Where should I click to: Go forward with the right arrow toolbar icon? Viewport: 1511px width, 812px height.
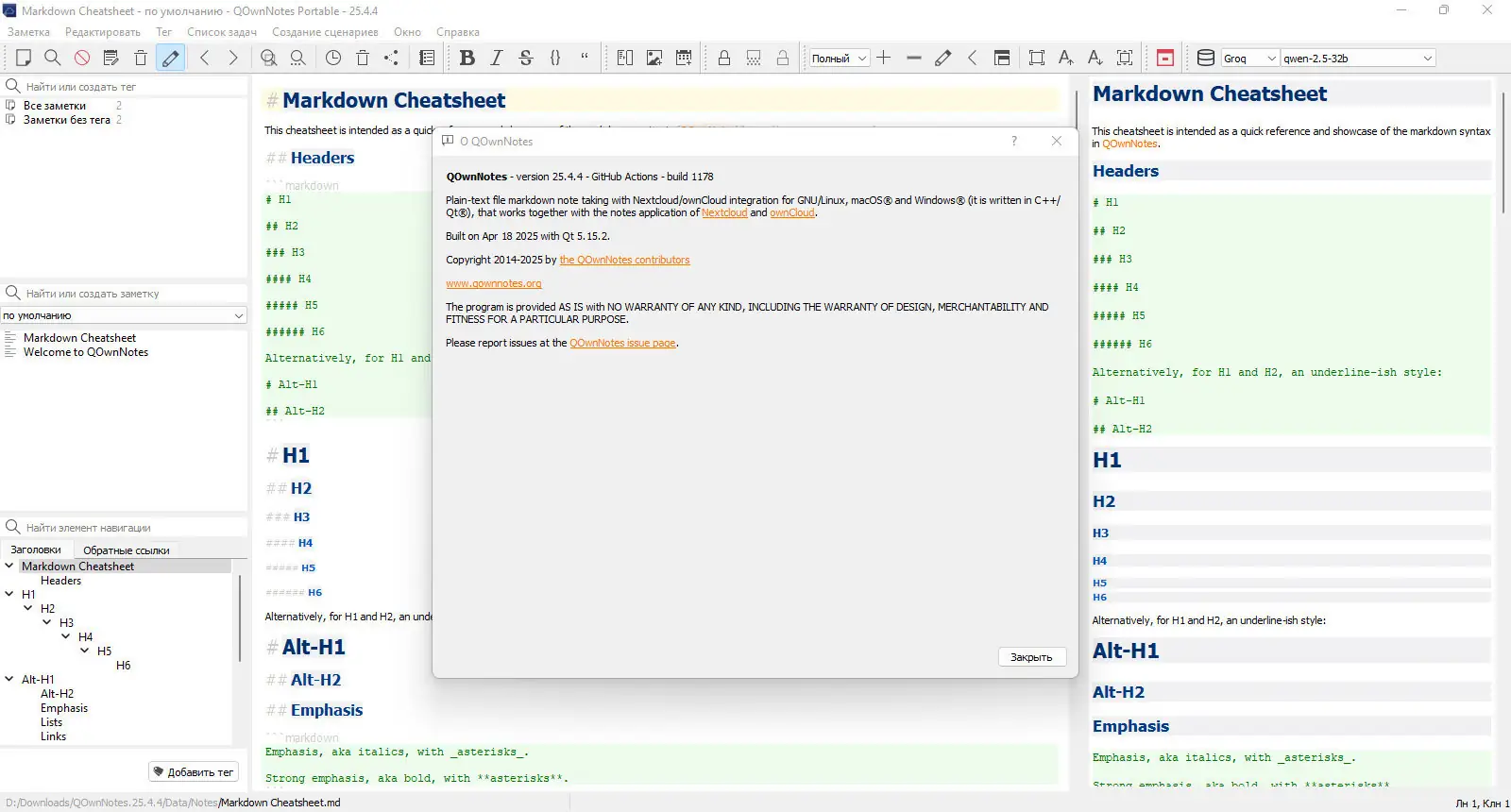point(233,58)
